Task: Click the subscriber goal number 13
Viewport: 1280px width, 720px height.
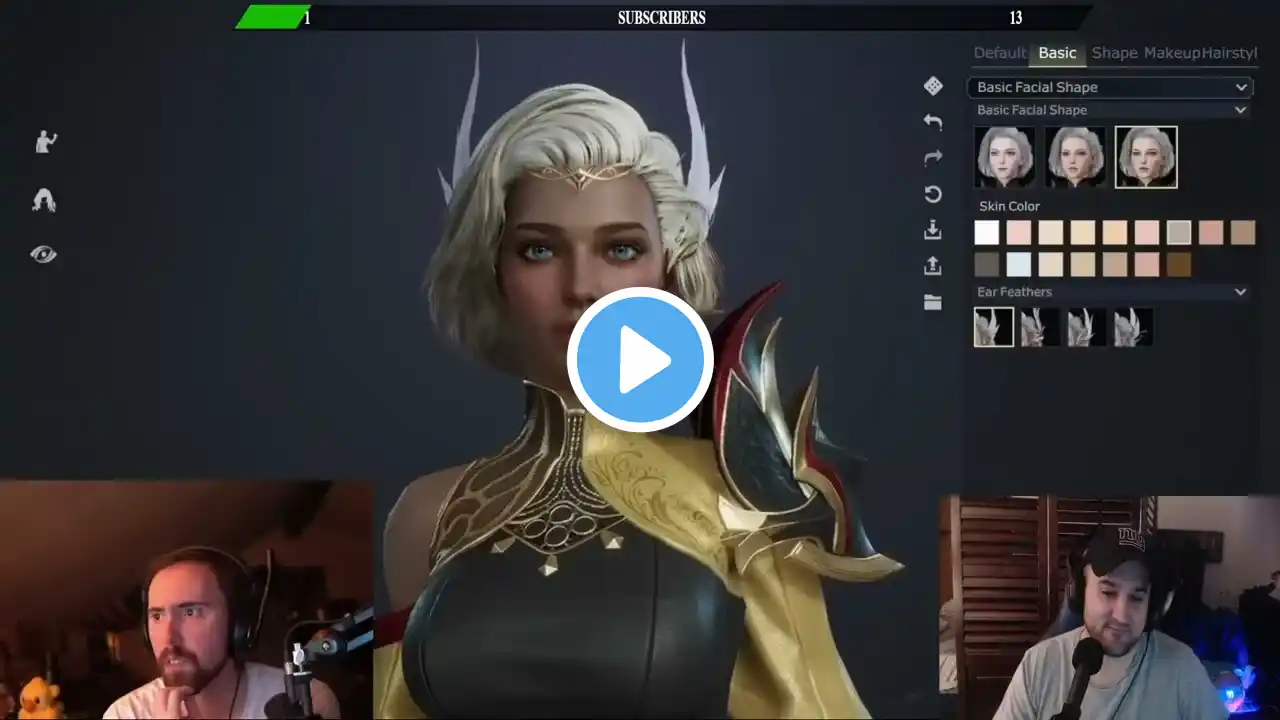Action: 1016,18
